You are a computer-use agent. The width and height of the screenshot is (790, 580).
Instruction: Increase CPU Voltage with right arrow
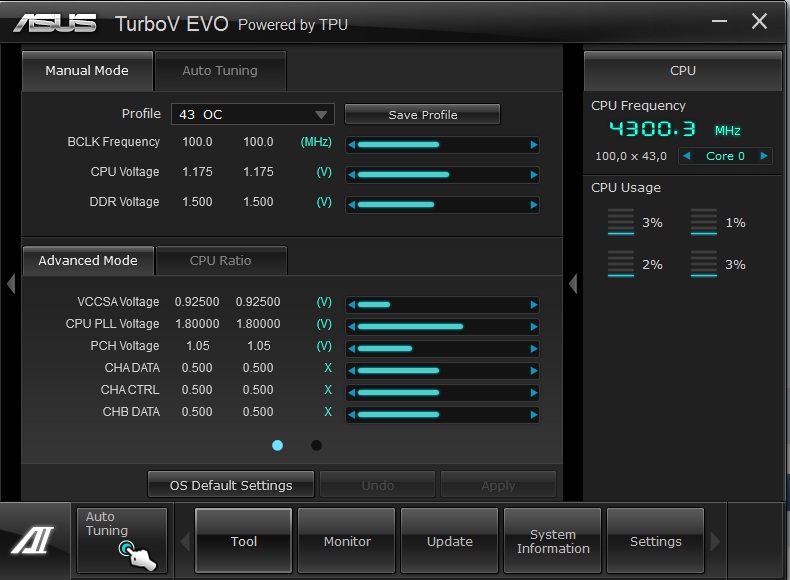click(x=534, y=175)
